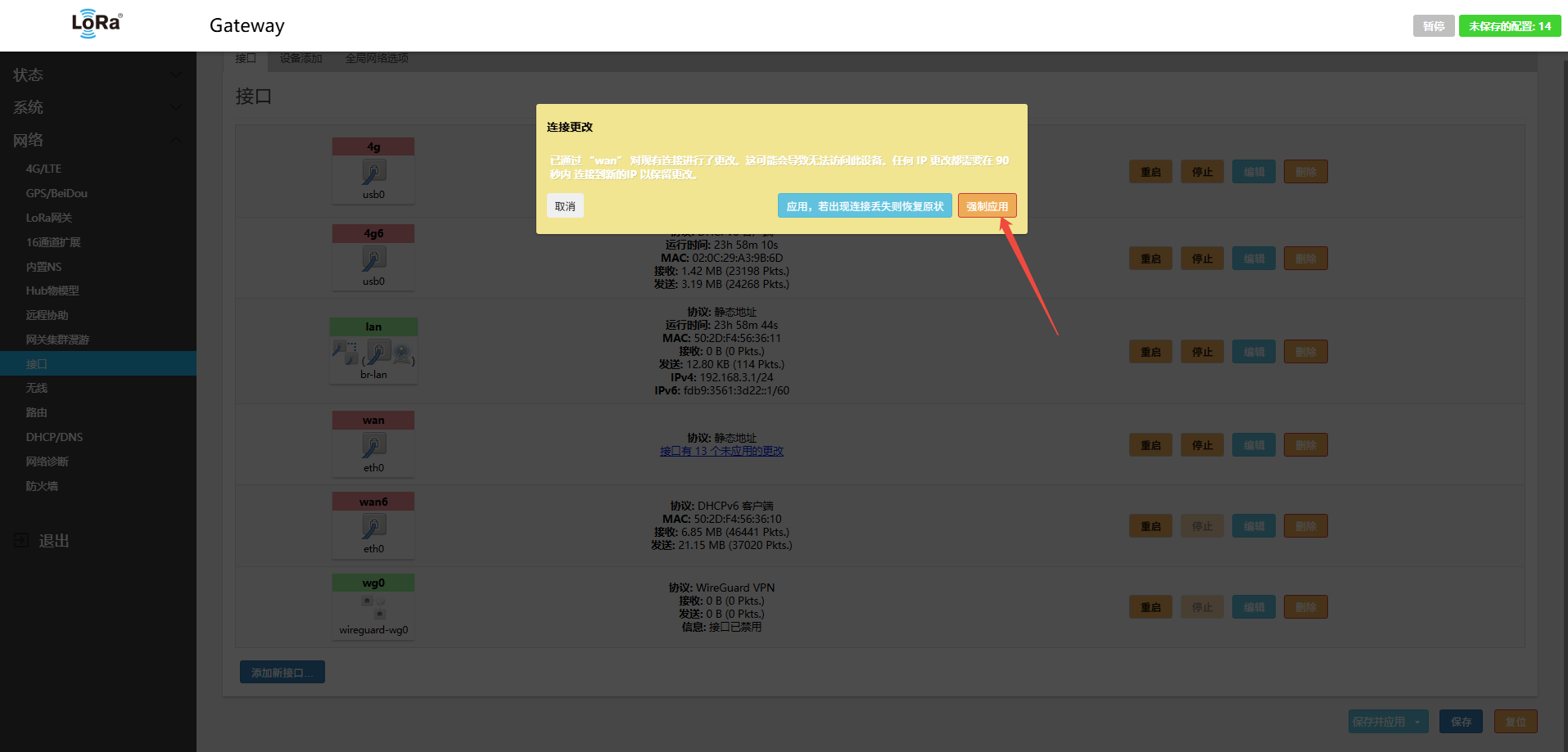This screenshot has width=1568, height=752.
Task: Open the 保存并应用 dropdown arrow
Action: point(1417,722)
